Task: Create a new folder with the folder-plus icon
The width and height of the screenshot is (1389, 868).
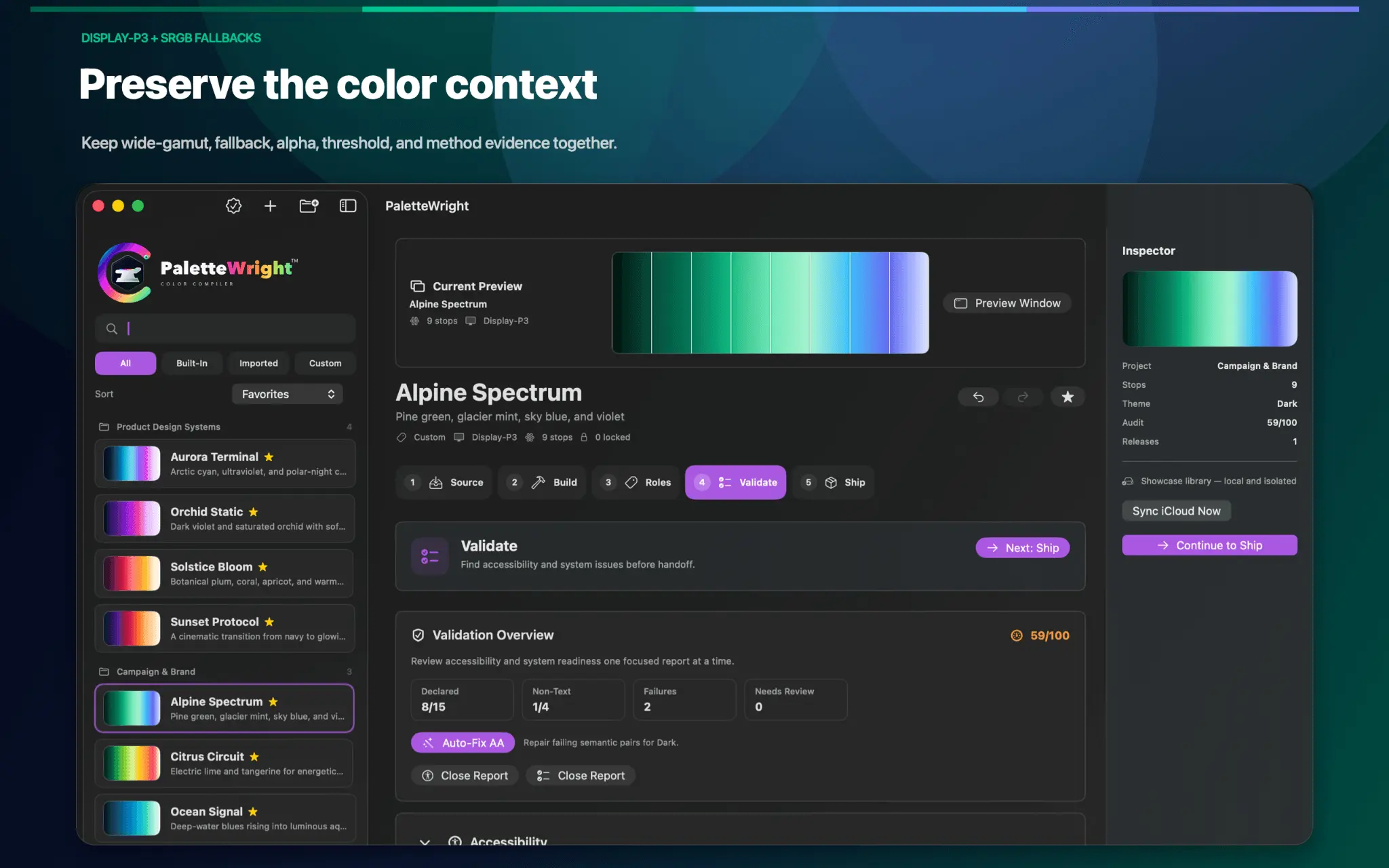Action: 309,205
